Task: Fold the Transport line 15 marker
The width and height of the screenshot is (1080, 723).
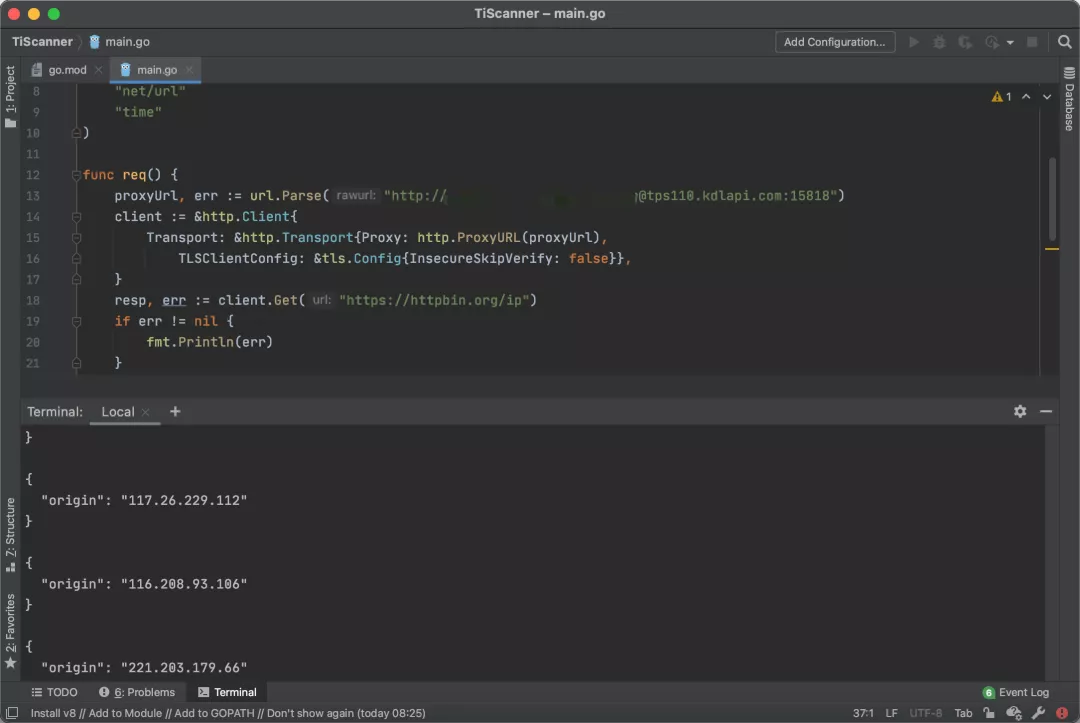Action: (x=76, y=238)
